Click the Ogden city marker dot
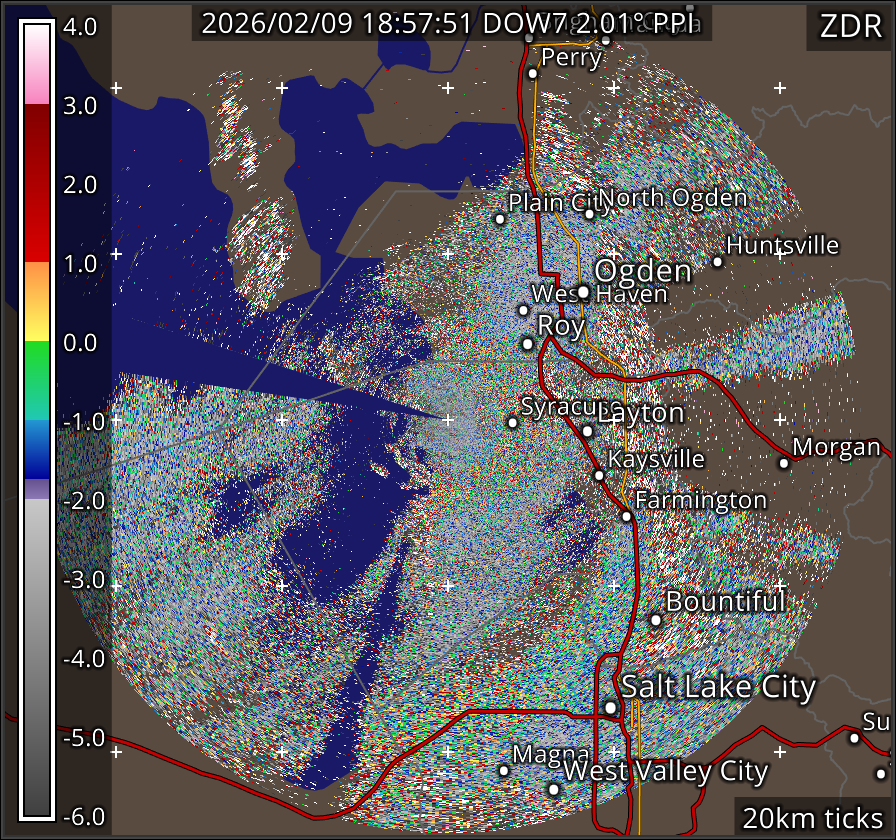The width and height of the screenshot is (896, 840). click(x=583, y=292)
